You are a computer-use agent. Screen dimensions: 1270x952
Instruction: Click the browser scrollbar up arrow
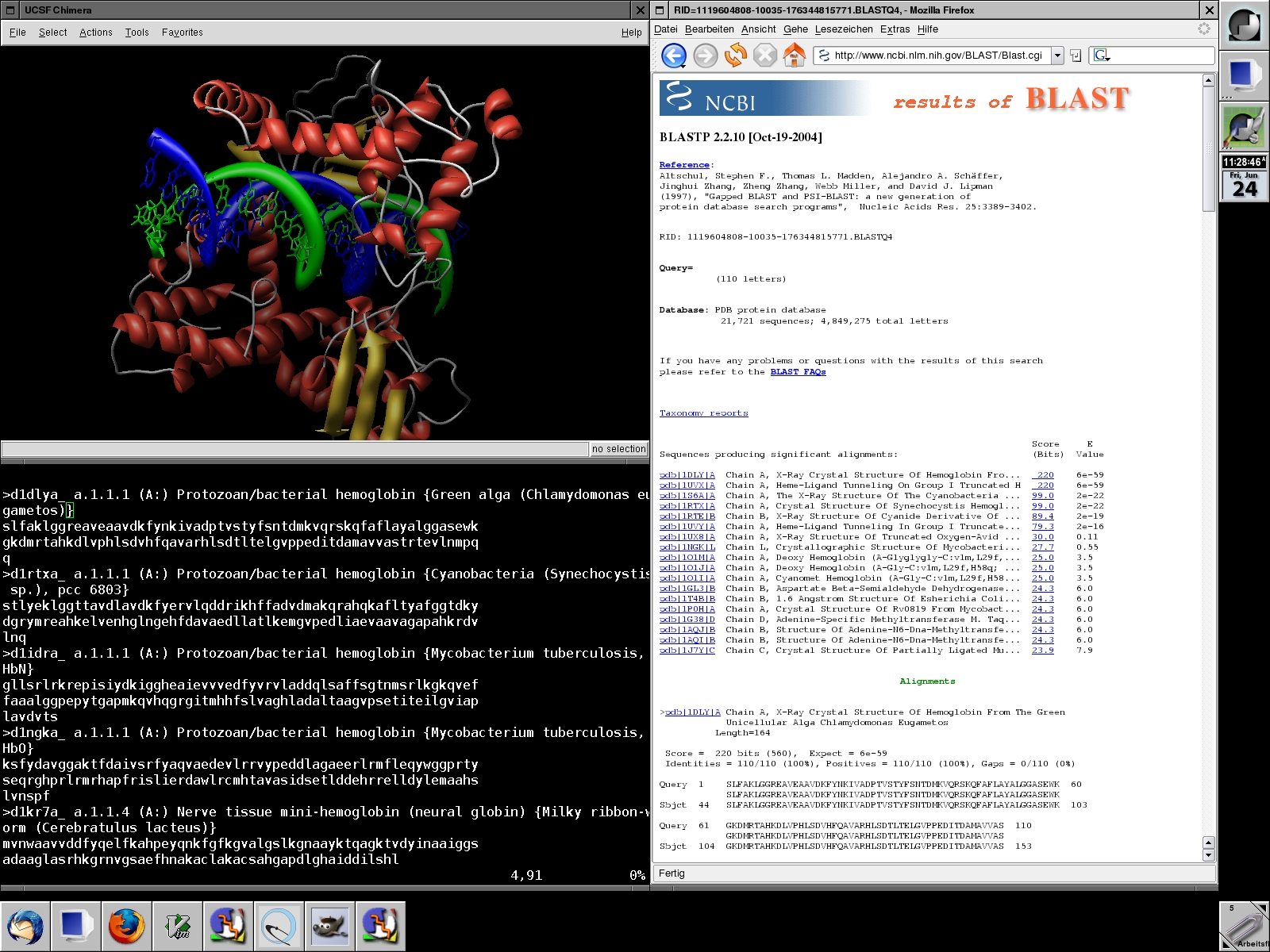(x=1209, y=80)
